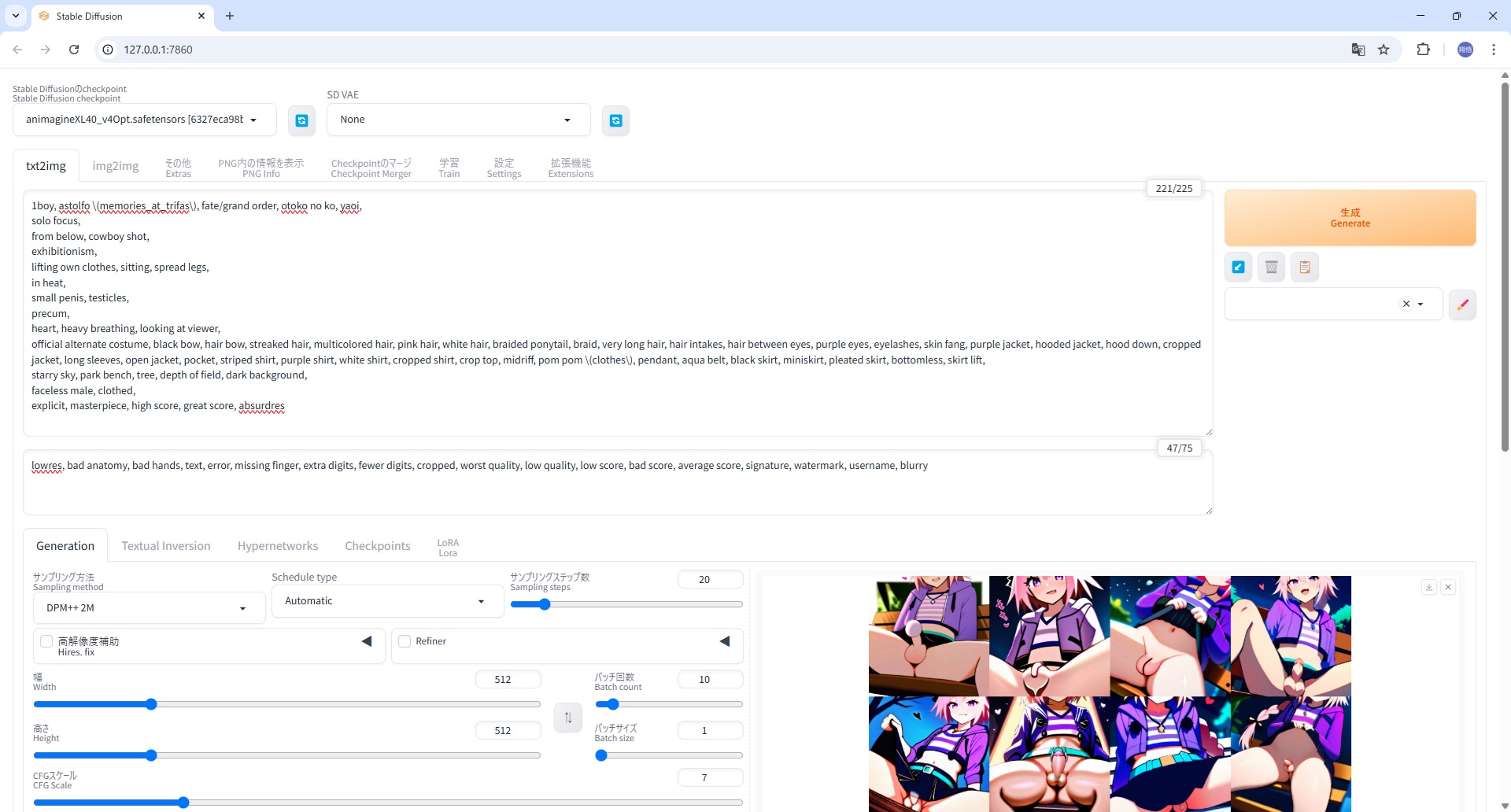Click the blue arrow read-parameters icon
This screenshot has width=1511, height=812.
1238,267
